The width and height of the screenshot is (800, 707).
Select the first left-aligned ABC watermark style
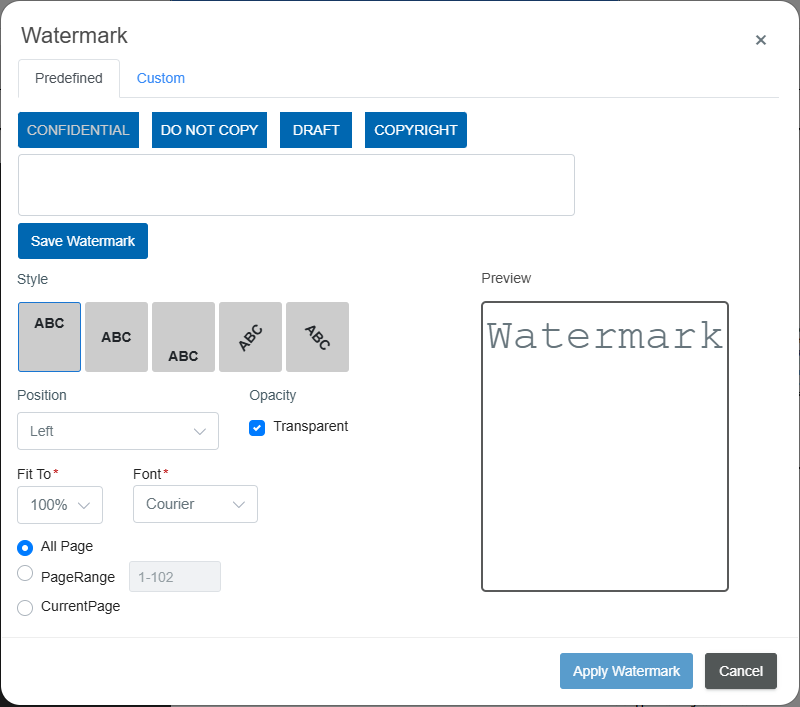point(49,337)
